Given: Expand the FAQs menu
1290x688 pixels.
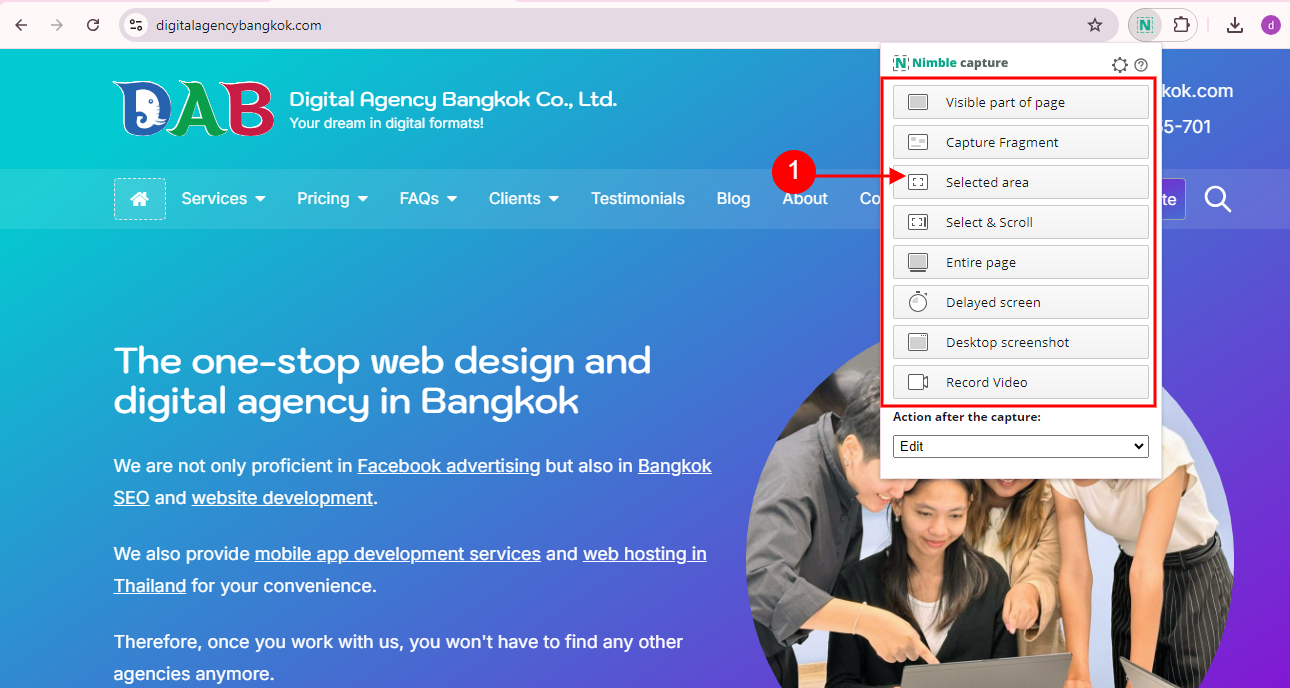Looking at the screenshot, I should (428, 199).
